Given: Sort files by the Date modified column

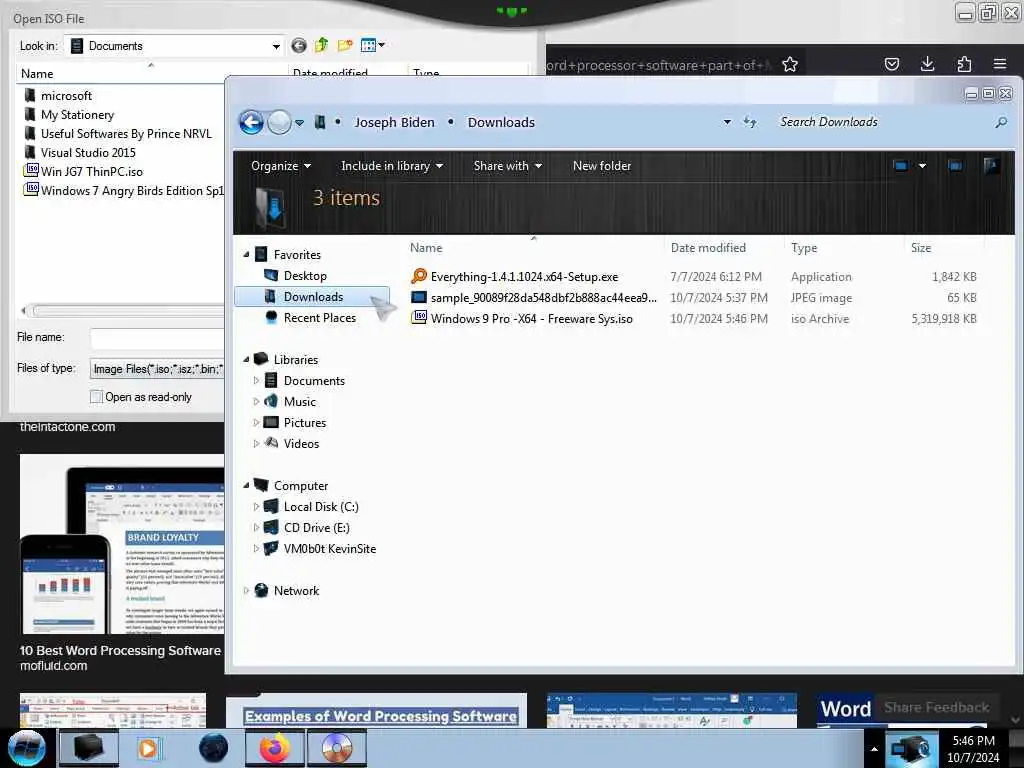Looking at the screenshot, I should pyautogui.click(x=708, y=248).
